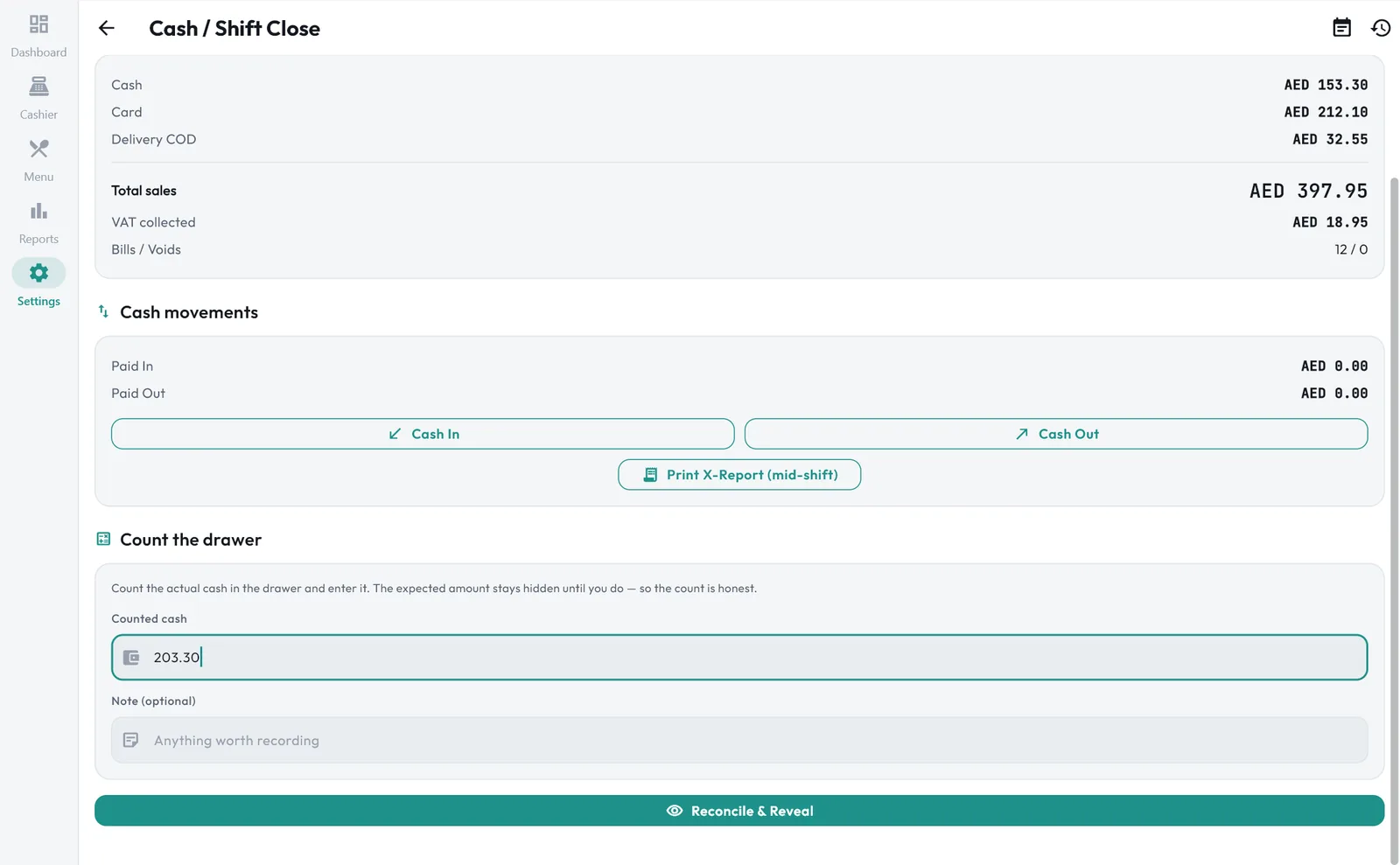
Task: Click the Paid In label
Action: point(132,366)
